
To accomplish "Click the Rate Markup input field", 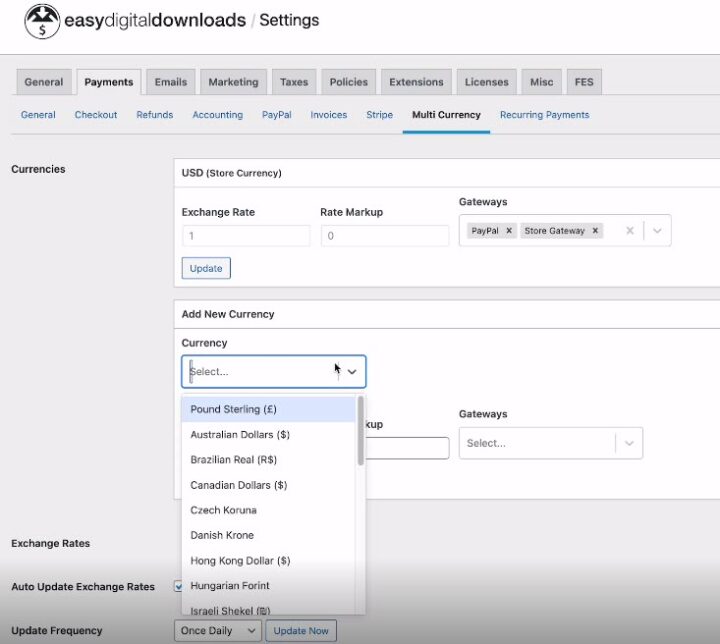I will click(x=384, y=236).
